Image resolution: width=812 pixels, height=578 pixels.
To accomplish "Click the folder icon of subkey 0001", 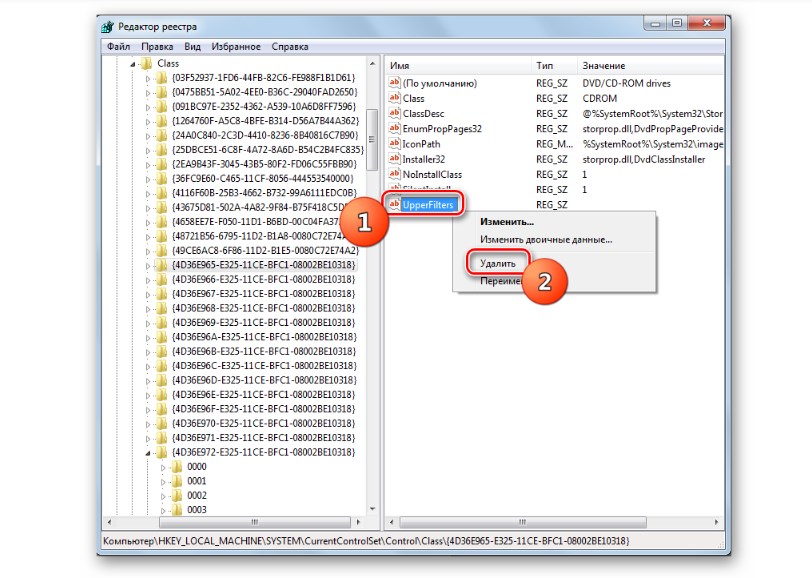I will [177, 481].
